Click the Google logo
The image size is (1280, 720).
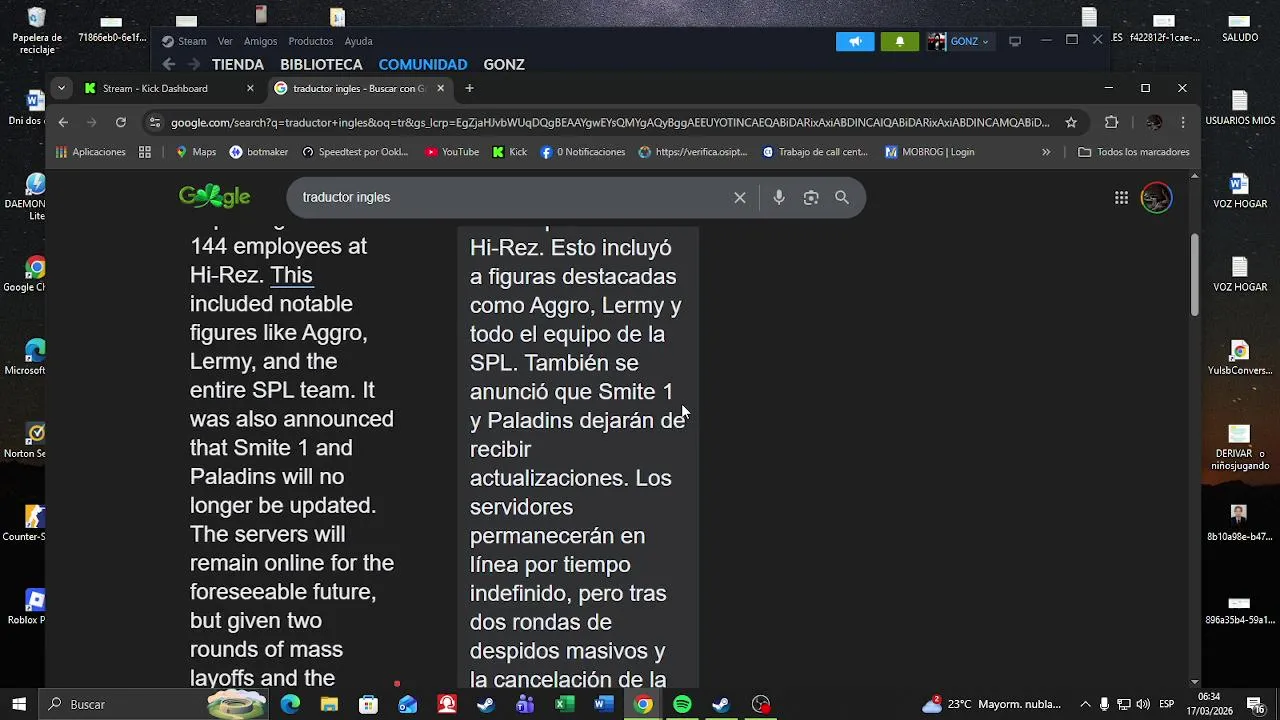pyautogui.click(x=214, y=197)
